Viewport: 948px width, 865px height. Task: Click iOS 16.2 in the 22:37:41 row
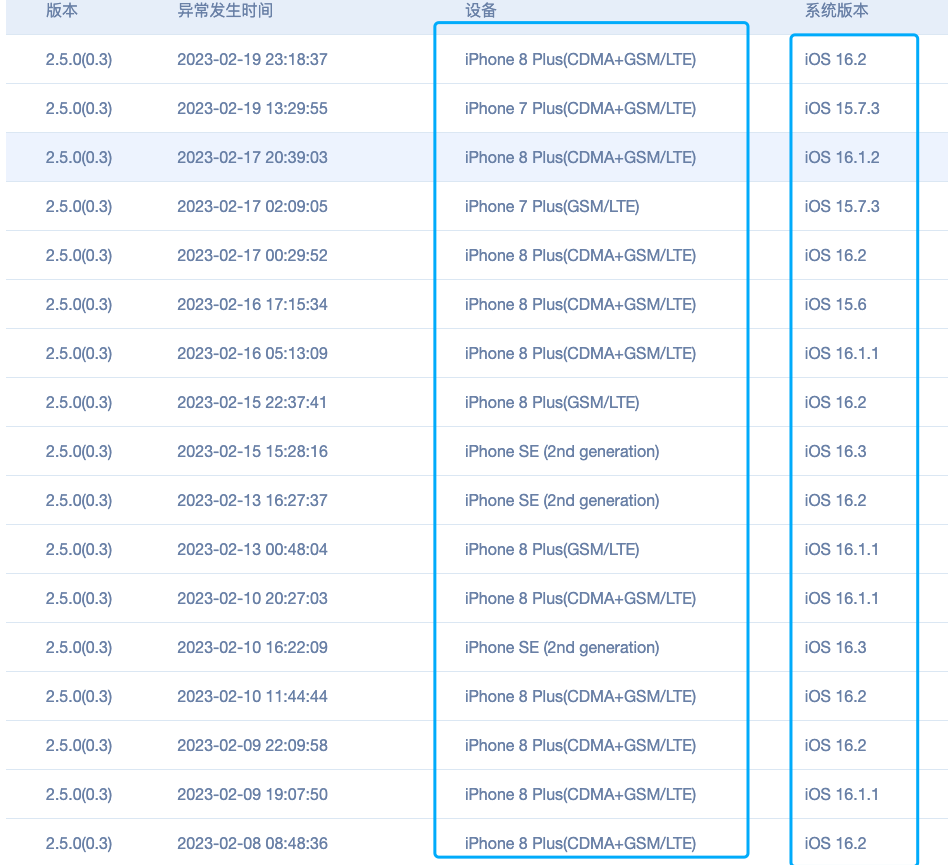coord(835,402)
